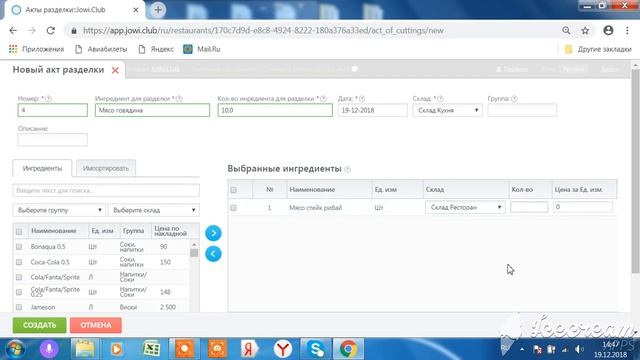Open the Выберите склад dropdown
This screenshot has height=360, width=640.
153,210
